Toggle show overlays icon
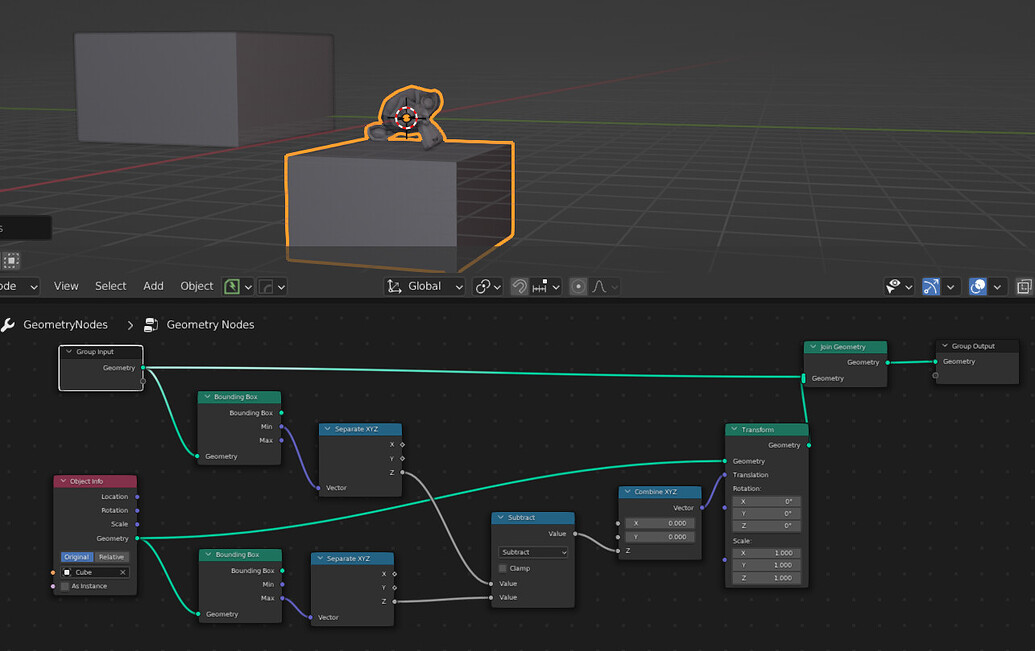The width and height of the screenshot is (1035, 651). pos(978,287)
